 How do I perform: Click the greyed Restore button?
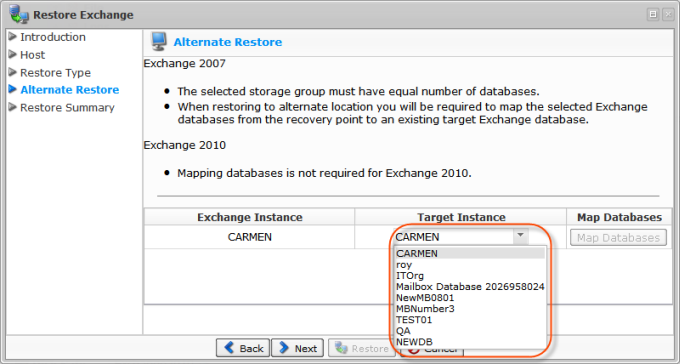361,348
